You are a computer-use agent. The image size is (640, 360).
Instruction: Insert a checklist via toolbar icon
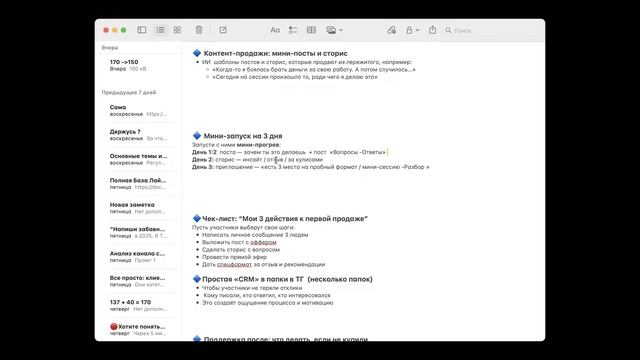click(x=293, y=30)
